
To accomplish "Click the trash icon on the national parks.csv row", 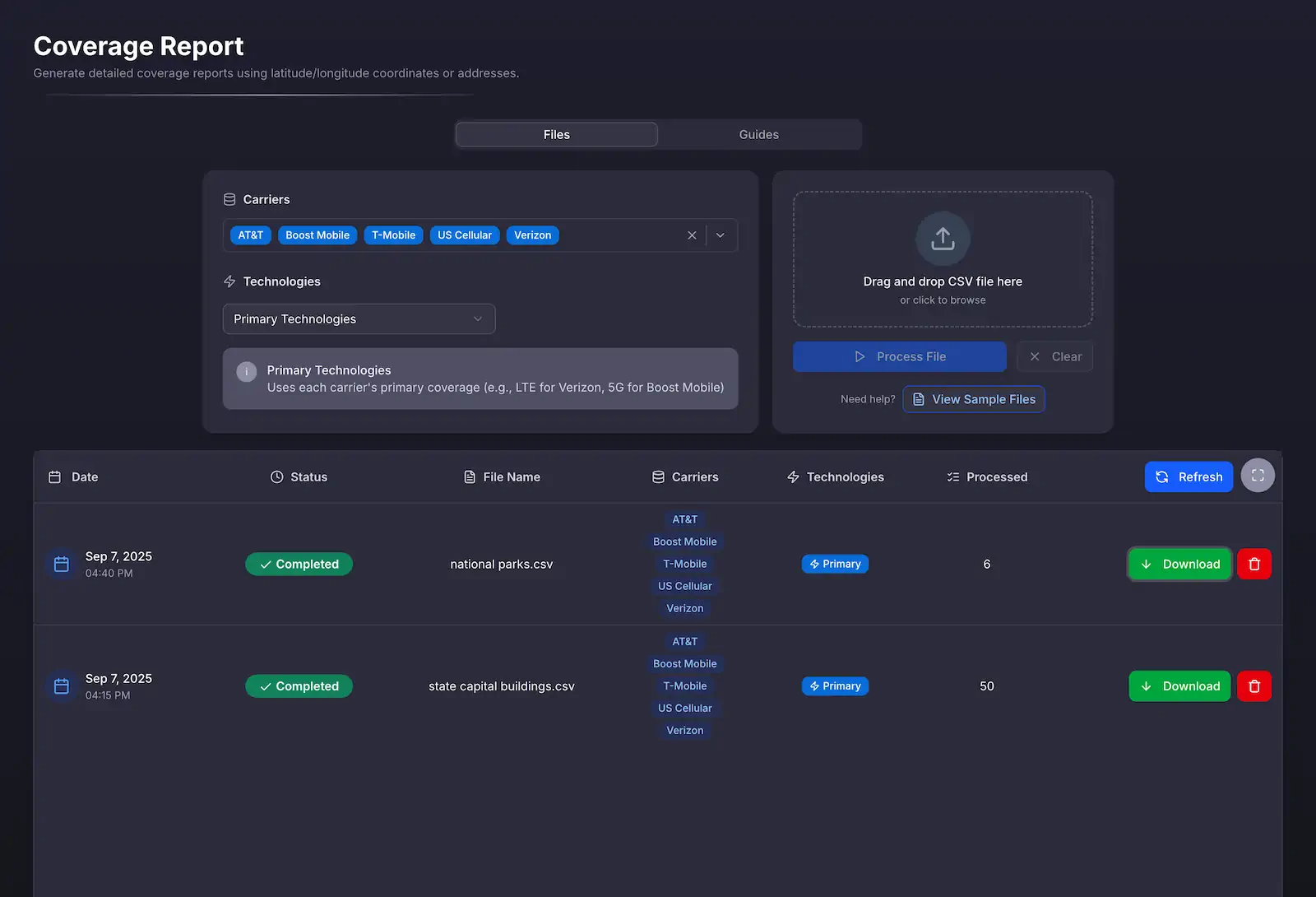I will (1254, 564).
